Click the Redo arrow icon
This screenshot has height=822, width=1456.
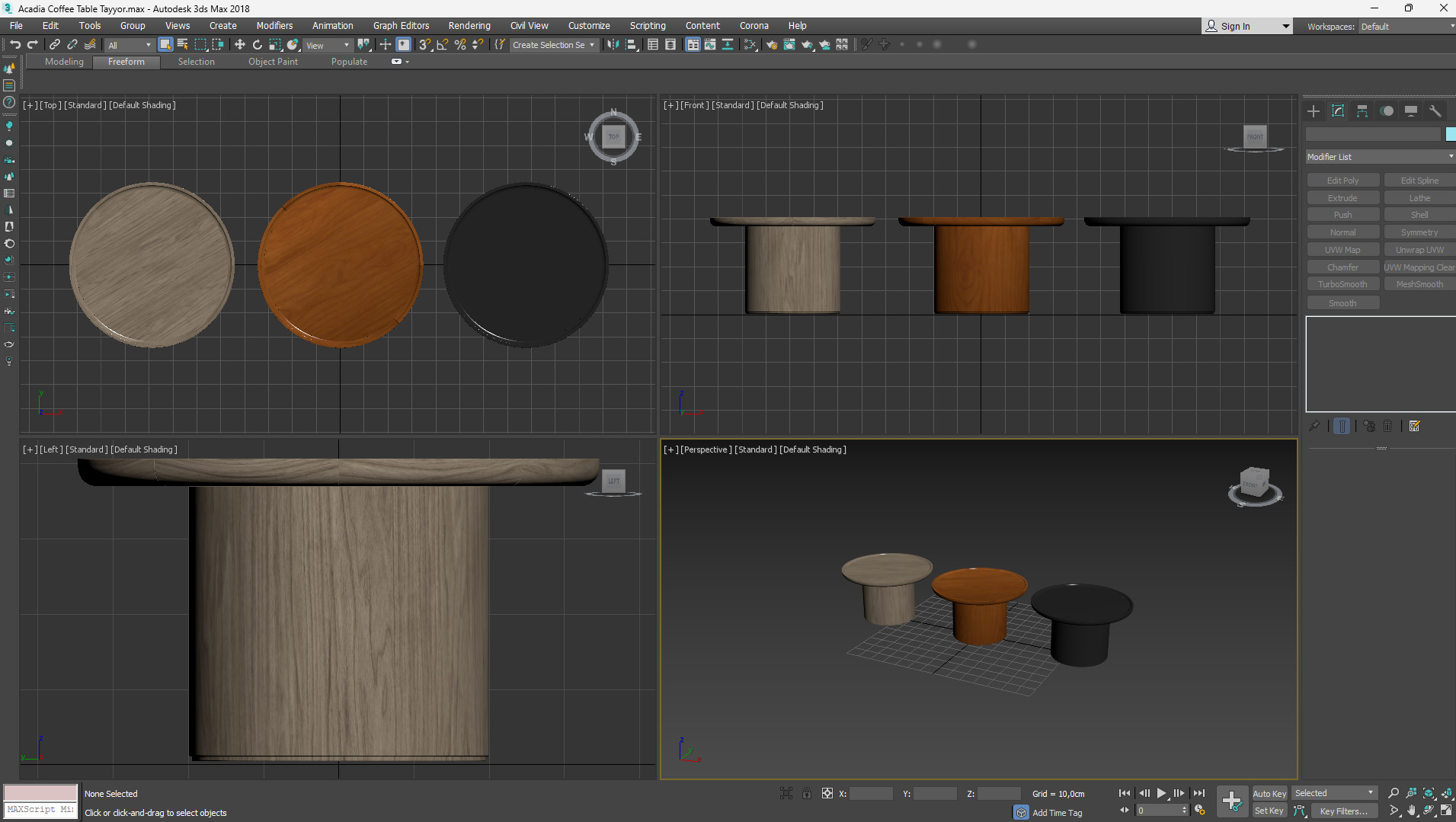(x=32, y=45)
